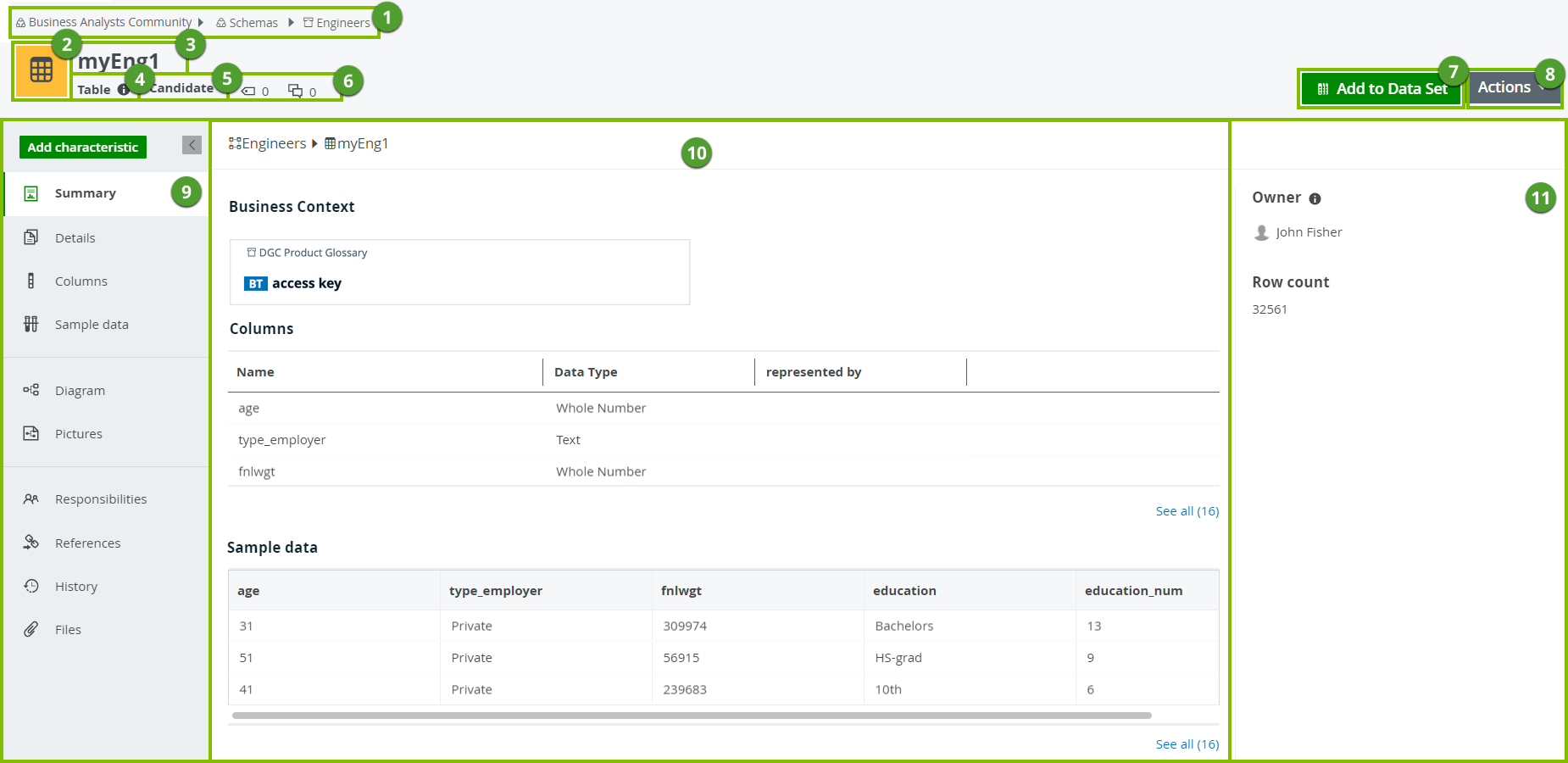Click See all (16) under Columns

(1187, 511)
